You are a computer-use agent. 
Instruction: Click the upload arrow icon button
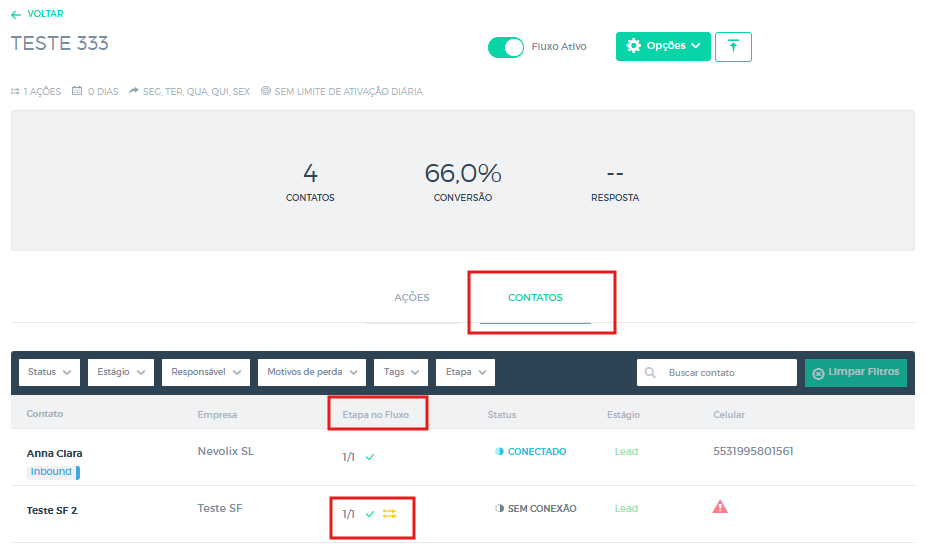[x=733, y=46]
